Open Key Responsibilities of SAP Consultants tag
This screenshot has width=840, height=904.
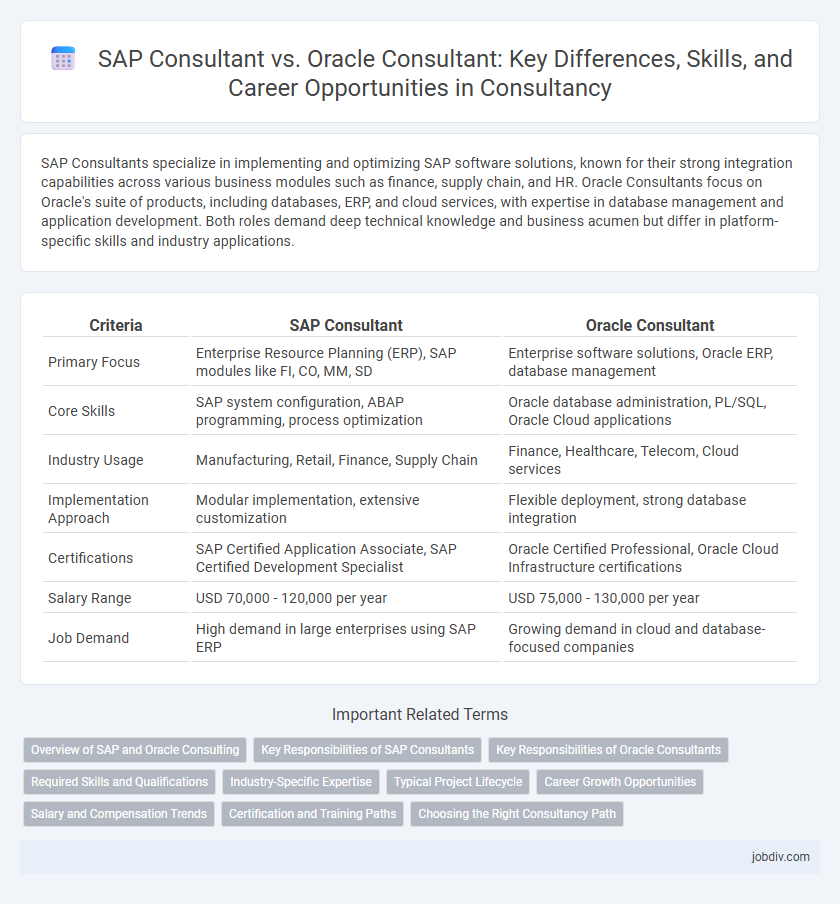click(x=367, y=749)
